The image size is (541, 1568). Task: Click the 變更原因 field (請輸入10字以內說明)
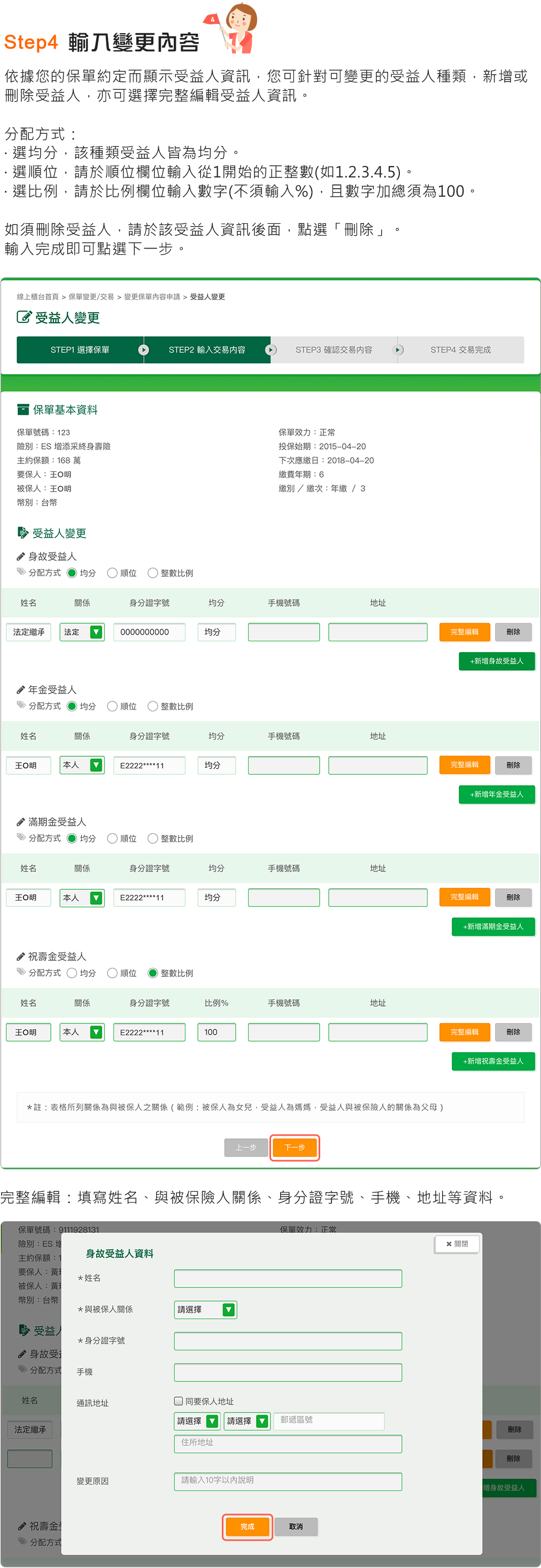click(288, 1481)
